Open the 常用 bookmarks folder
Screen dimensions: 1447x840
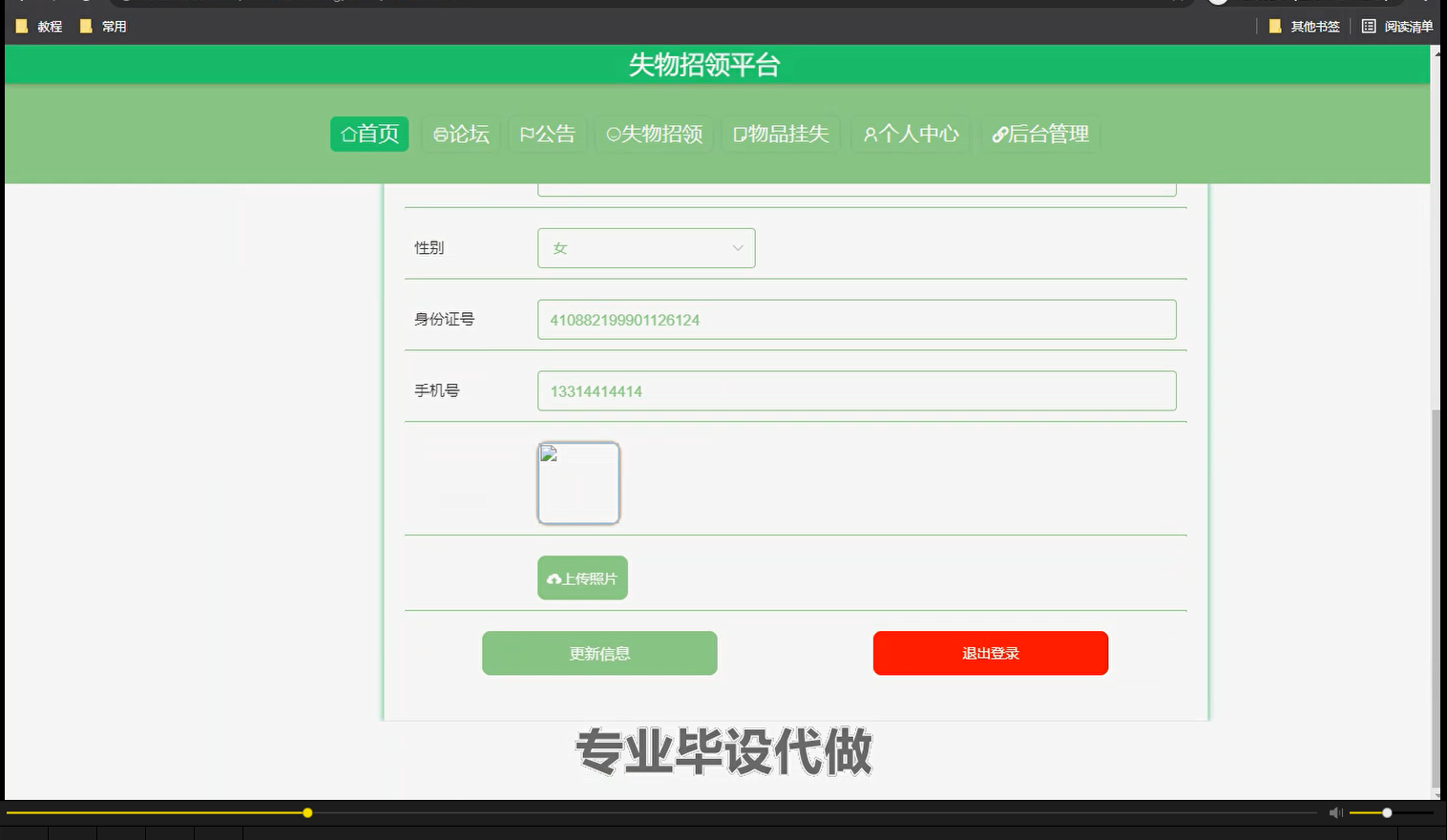coord(103,26)
